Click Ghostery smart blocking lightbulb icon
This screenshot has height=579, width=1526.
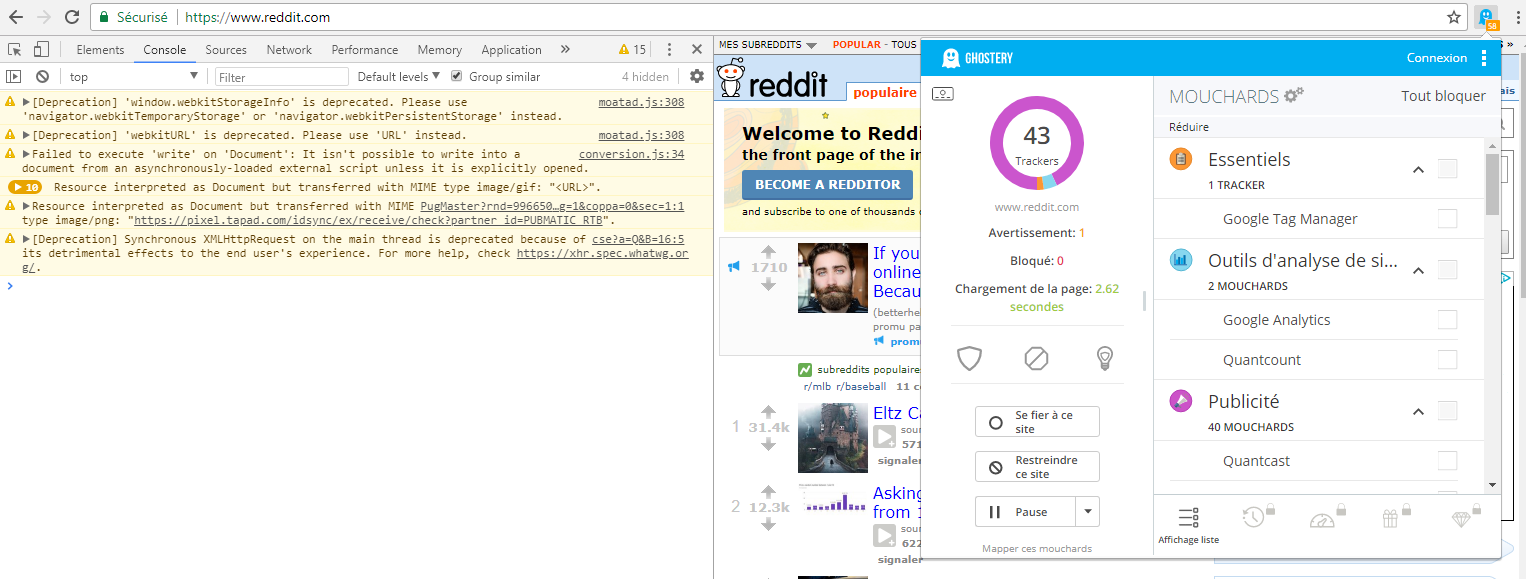[1105, 358]
